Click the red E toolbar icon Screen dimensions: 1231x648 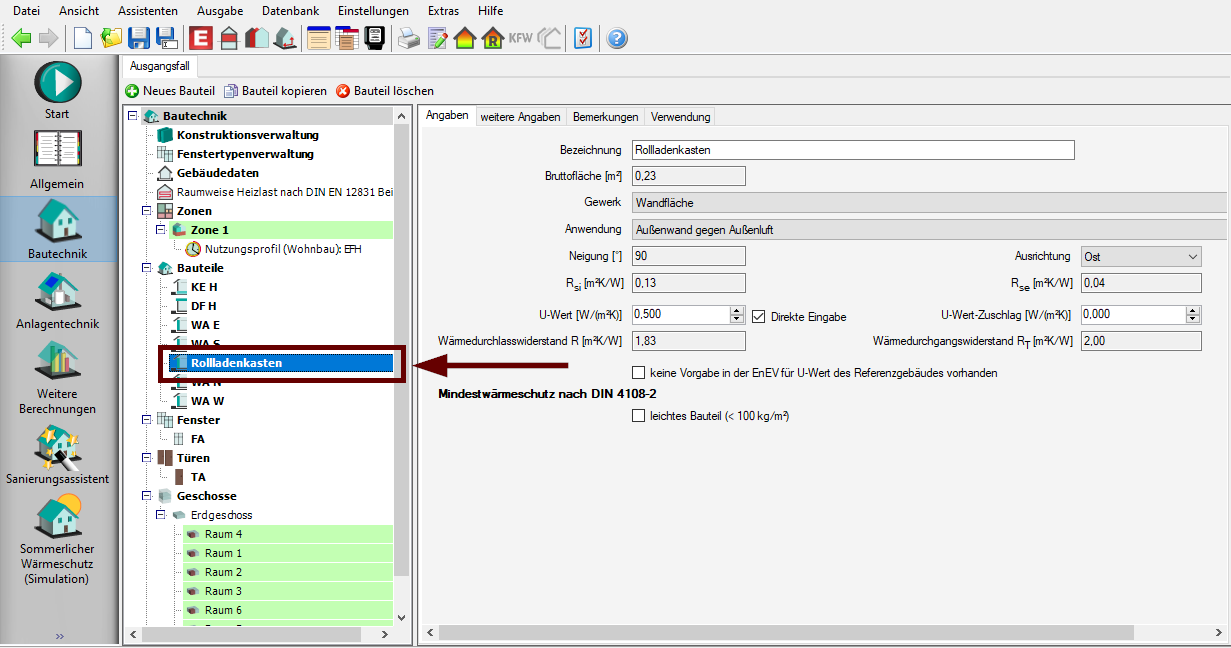coord(200,39)
